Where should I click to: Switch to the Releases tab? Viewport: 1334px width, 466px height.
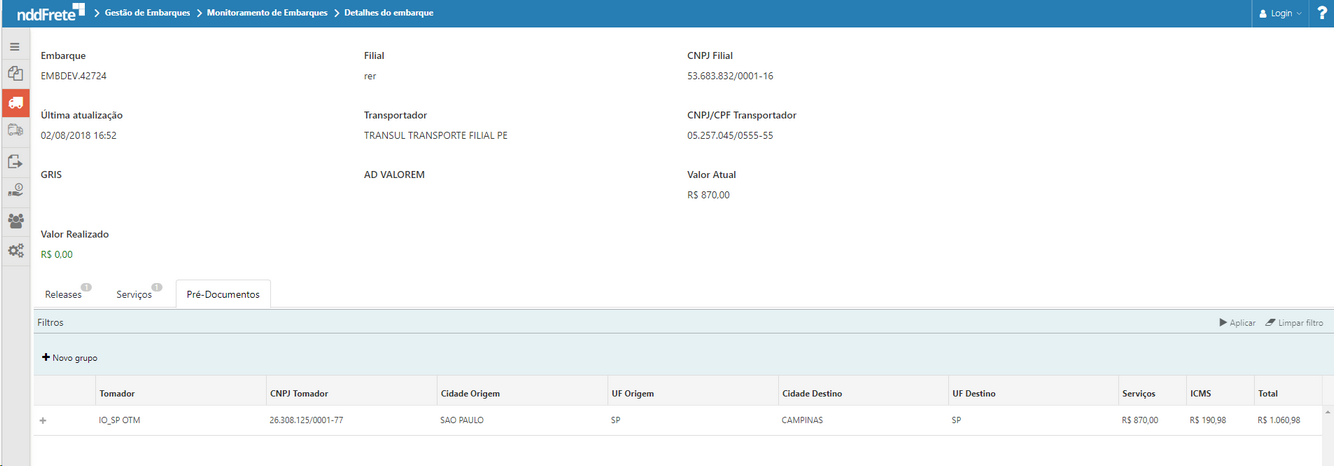[x=63, y=295]
